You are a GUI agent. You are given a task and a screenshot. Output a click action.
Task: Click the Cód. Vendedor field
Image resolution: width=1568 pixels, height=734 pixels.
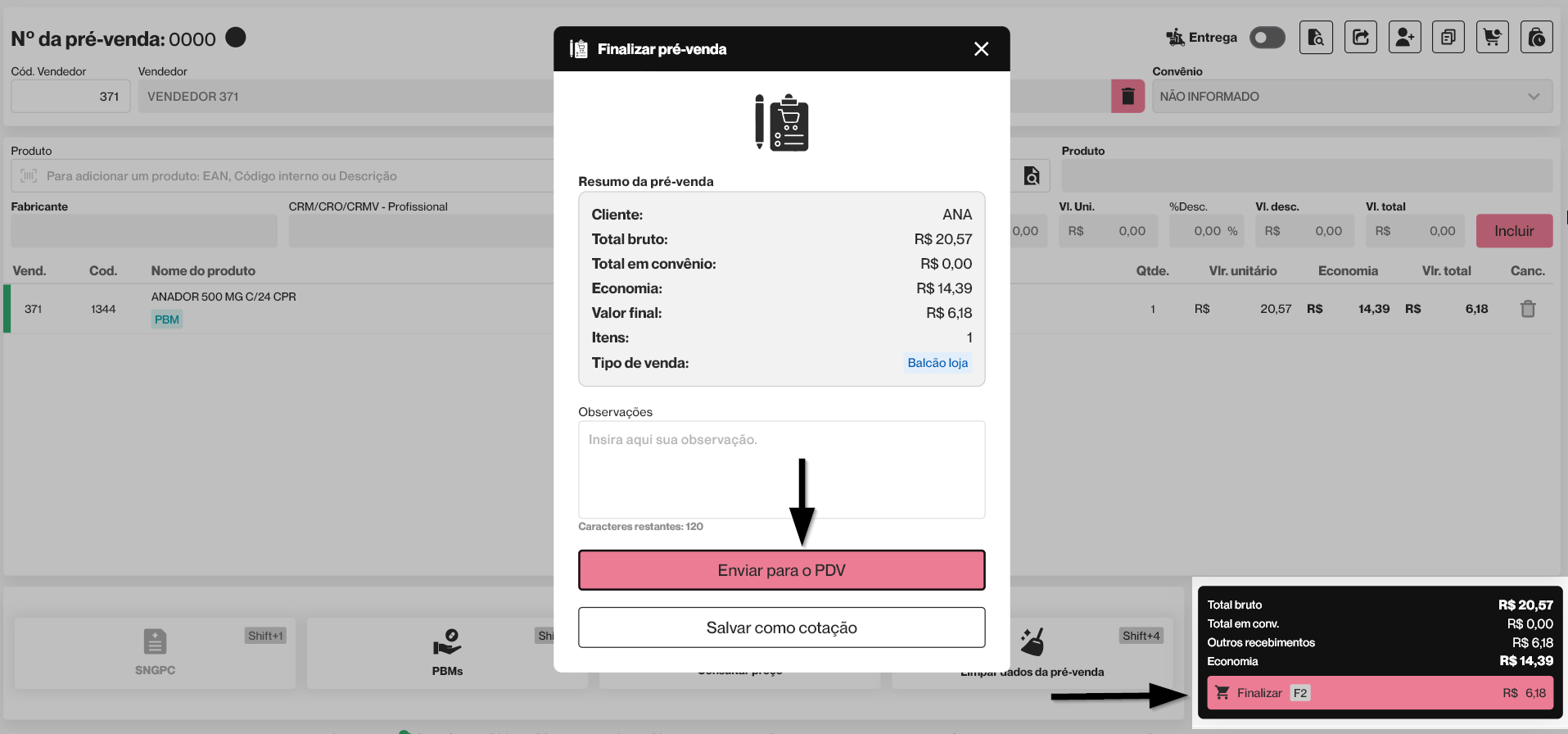click(x=70, y=97)
